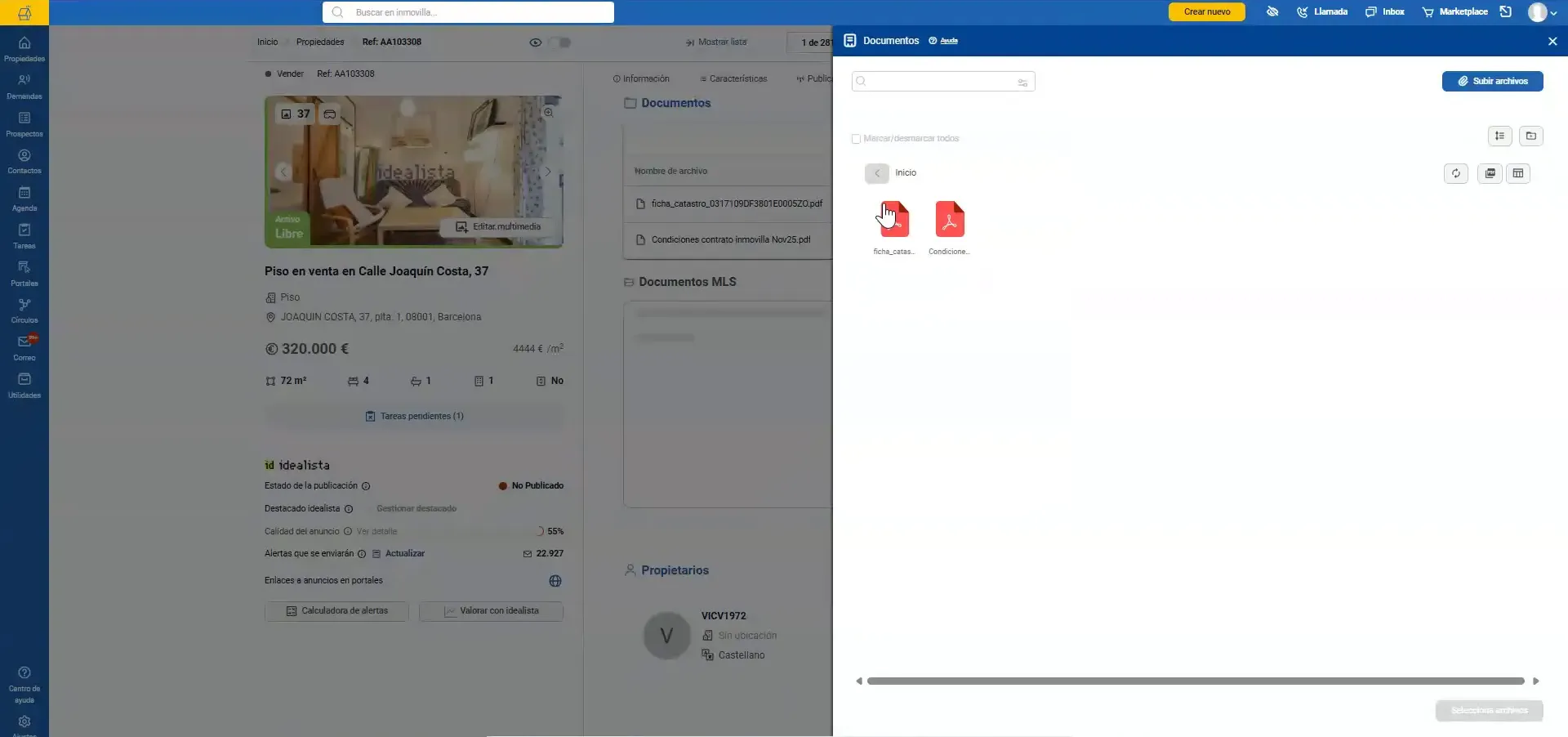This screenshot has height=737, width=1568.
Task: Close the Documentos panel
Action: click(x=1552, y=41)
